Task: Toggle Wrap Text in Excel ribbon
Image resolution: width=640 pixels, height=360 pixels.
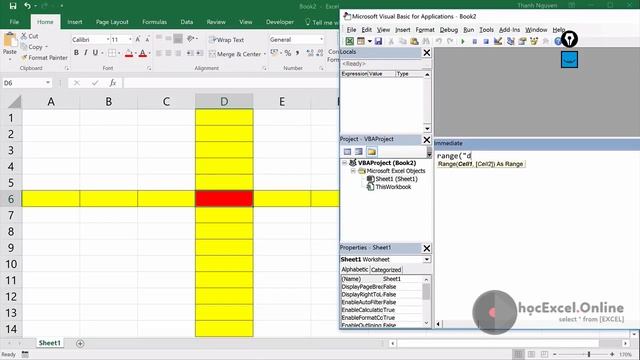Action: point(226,40)
